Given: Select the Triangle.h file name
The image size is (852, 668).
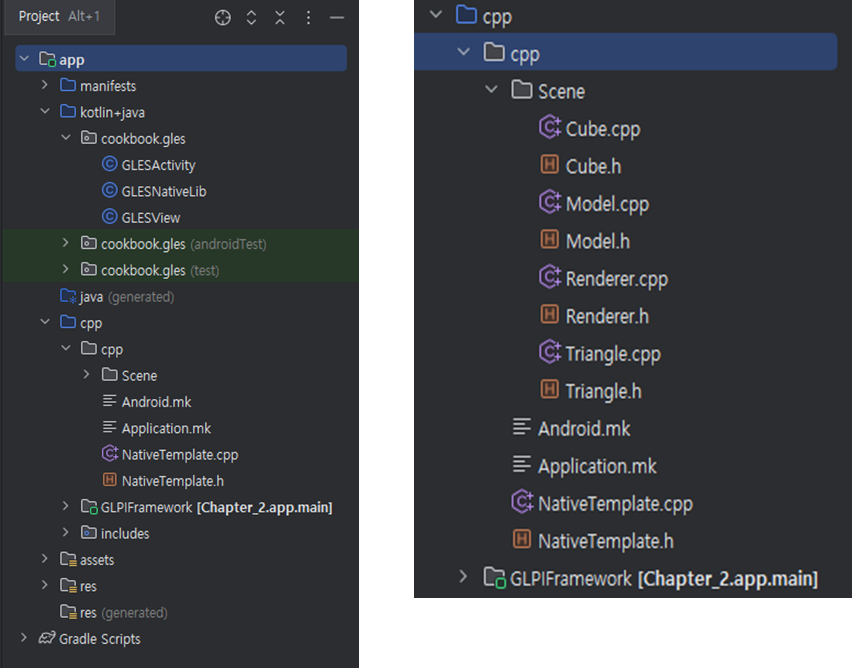Looking at the screenshot, I should tap(603, 391).
